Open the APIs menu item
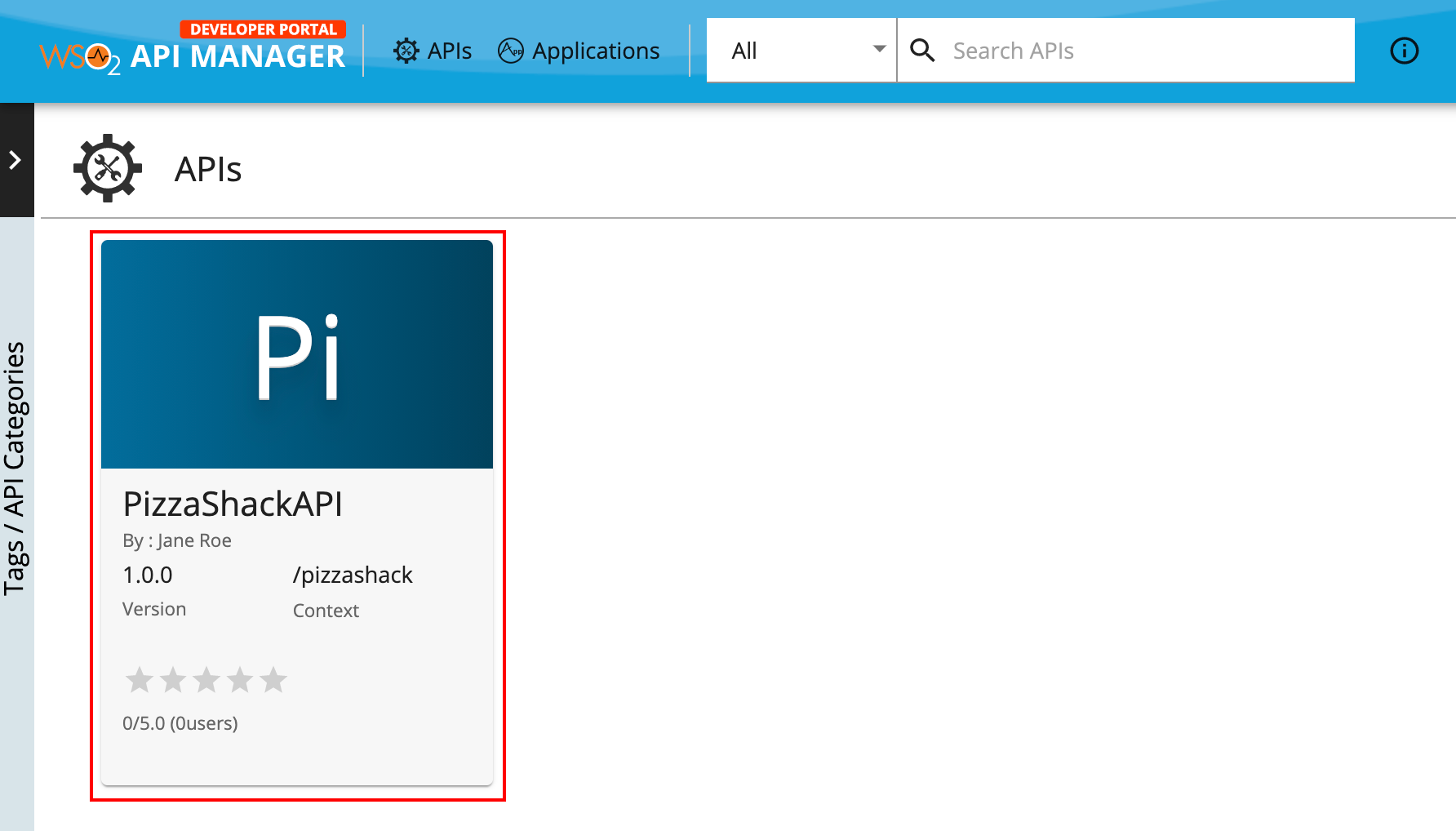 433,51
